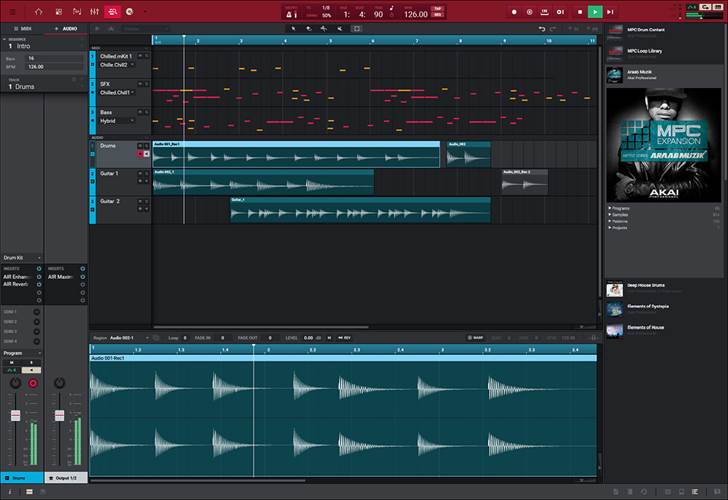
Task: Toggle the metronome icon
Action: pos(291,12)
